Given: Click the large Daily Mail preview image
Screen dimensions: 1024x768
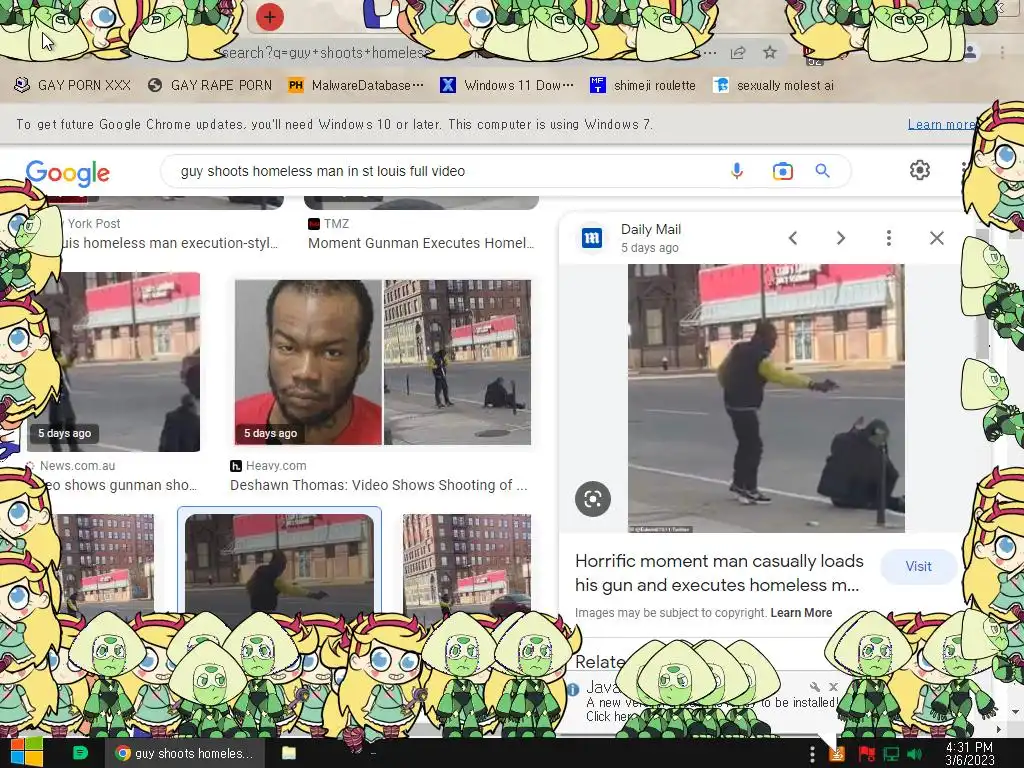Looking at the screenshot, I should [766, 398].
